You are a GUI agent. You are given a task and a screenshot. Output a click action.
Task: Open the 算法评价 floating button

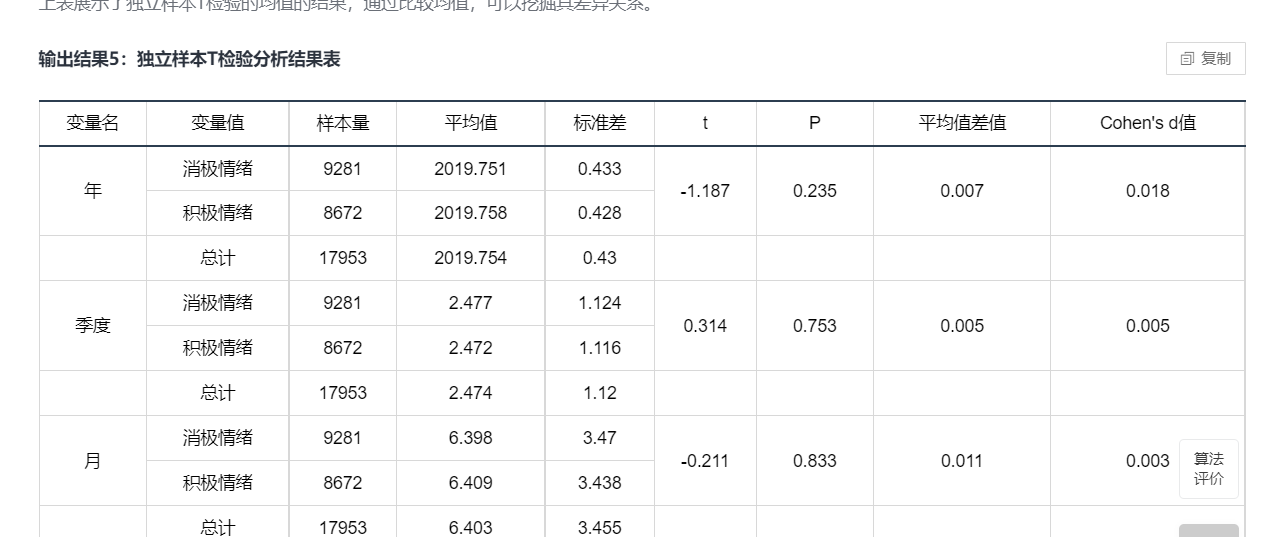pos(1208,468)
